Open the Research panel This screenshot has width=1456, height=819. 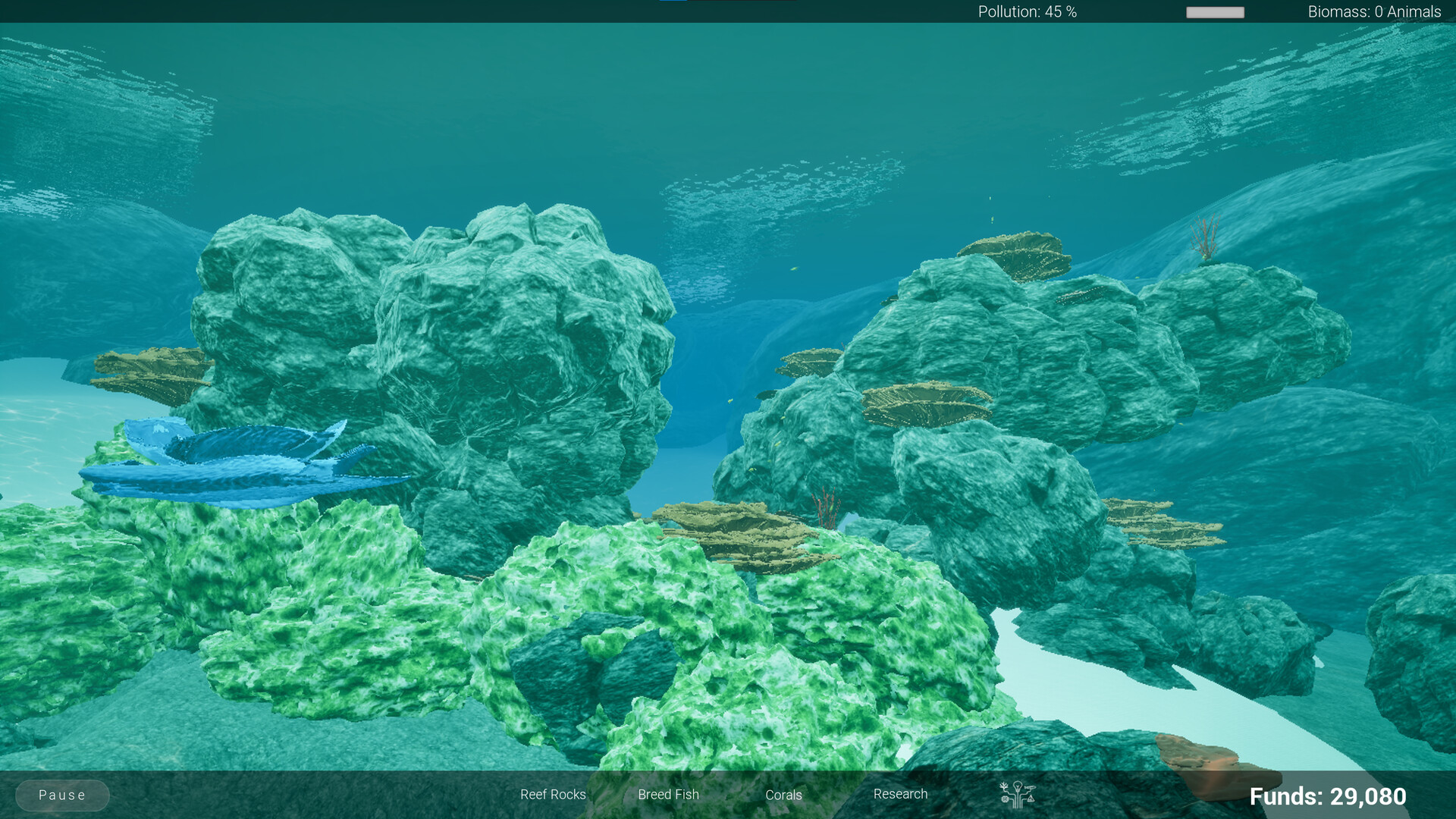tap(901, 795)
